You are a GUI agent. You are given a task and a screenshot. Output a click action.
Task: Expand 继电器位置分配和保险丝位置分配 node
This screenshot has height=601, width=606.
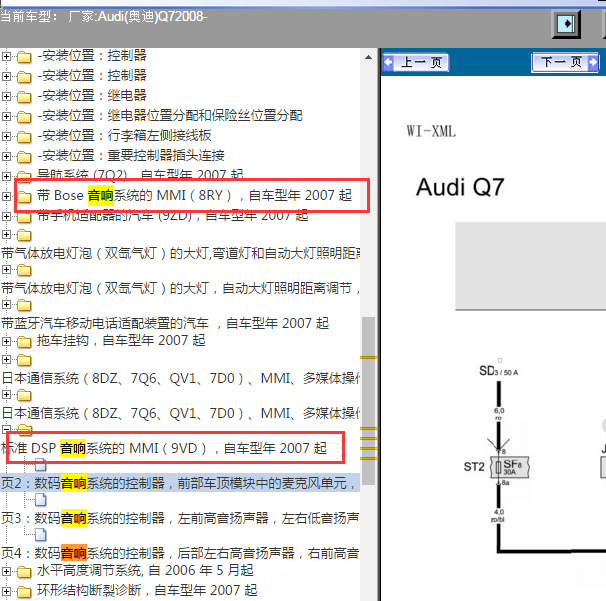click(x=6, y=116)
